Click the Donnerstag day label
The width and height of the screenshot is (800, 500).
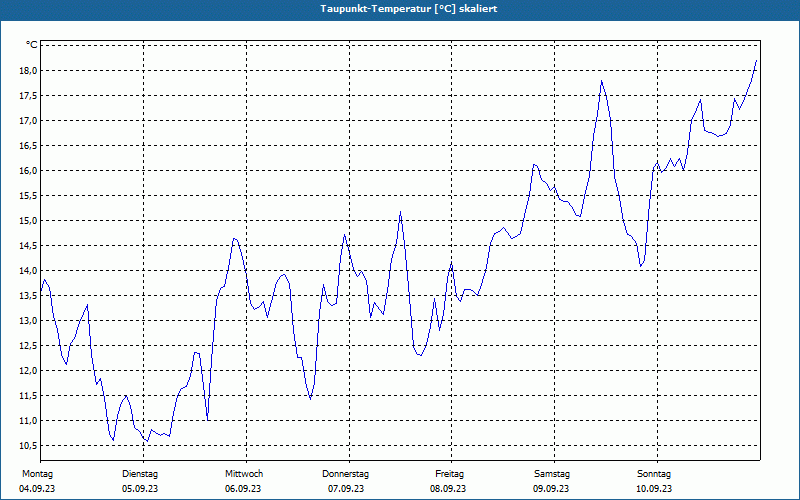[345, 474]
